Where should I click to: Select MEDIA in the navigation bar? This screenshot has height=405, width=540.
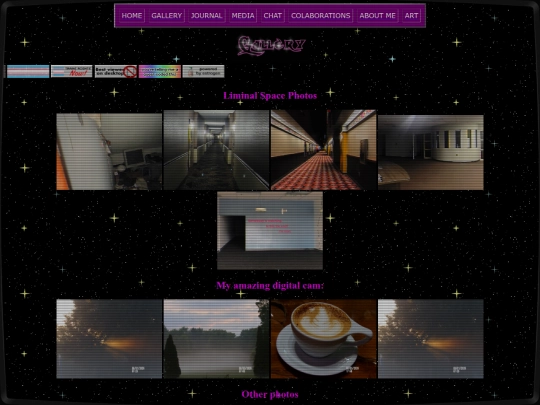click(243, 16)
